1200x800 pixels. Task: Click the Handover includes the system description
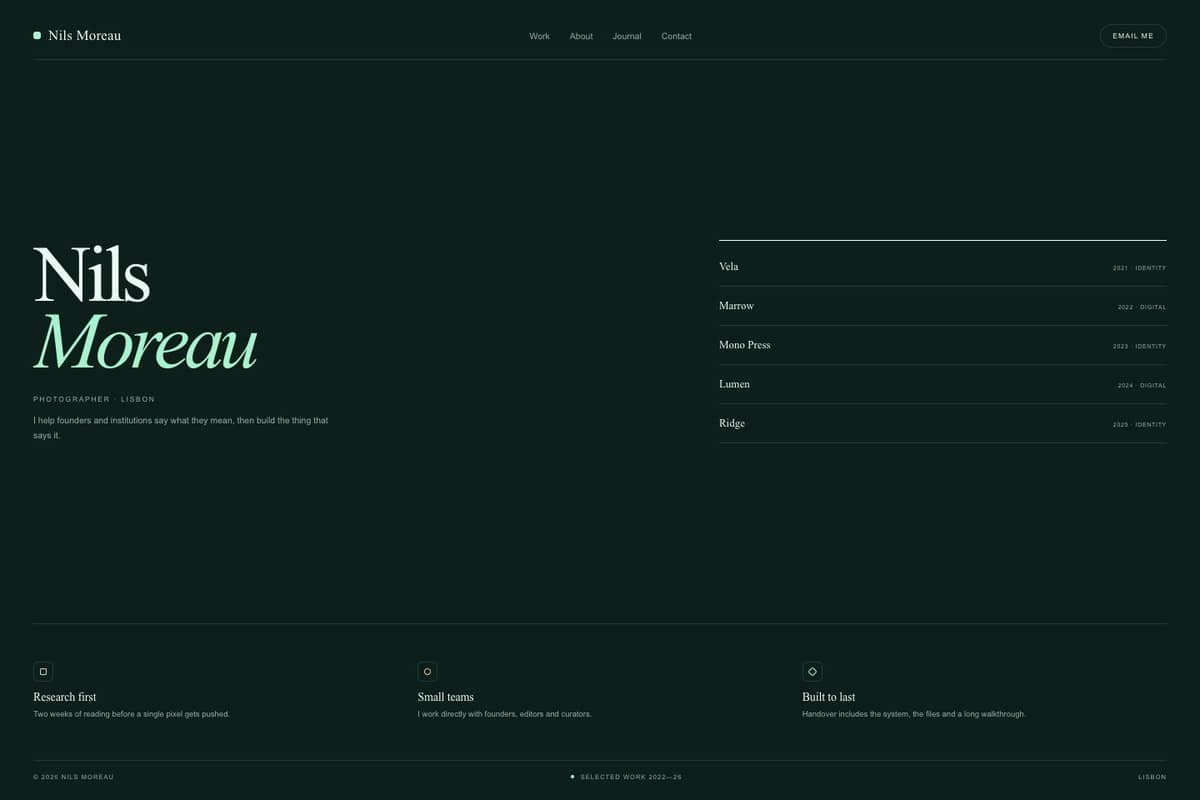coord(914,714)
